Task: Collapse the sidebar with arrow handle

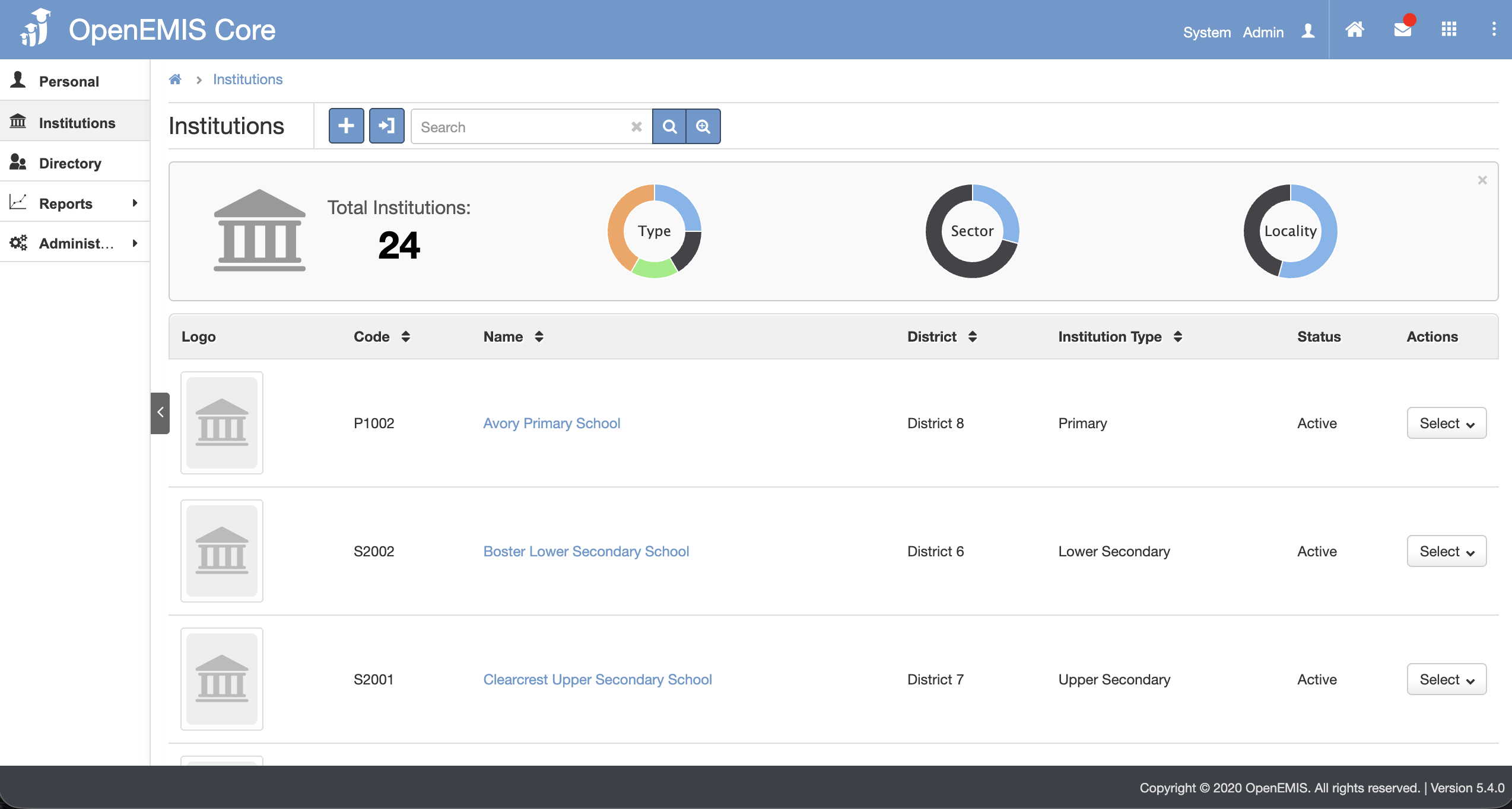Action: point(160,413)
